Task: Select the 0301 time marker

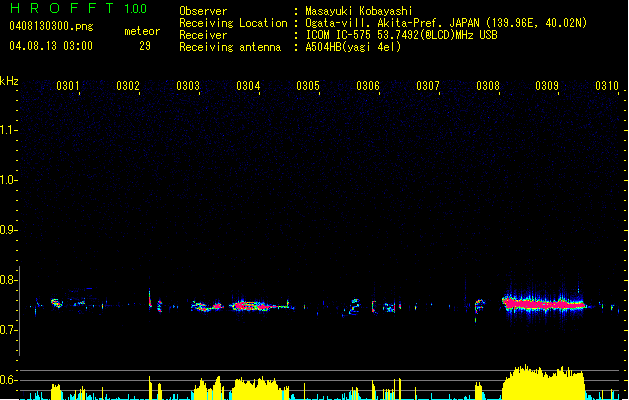Action: tap(68, 86)
